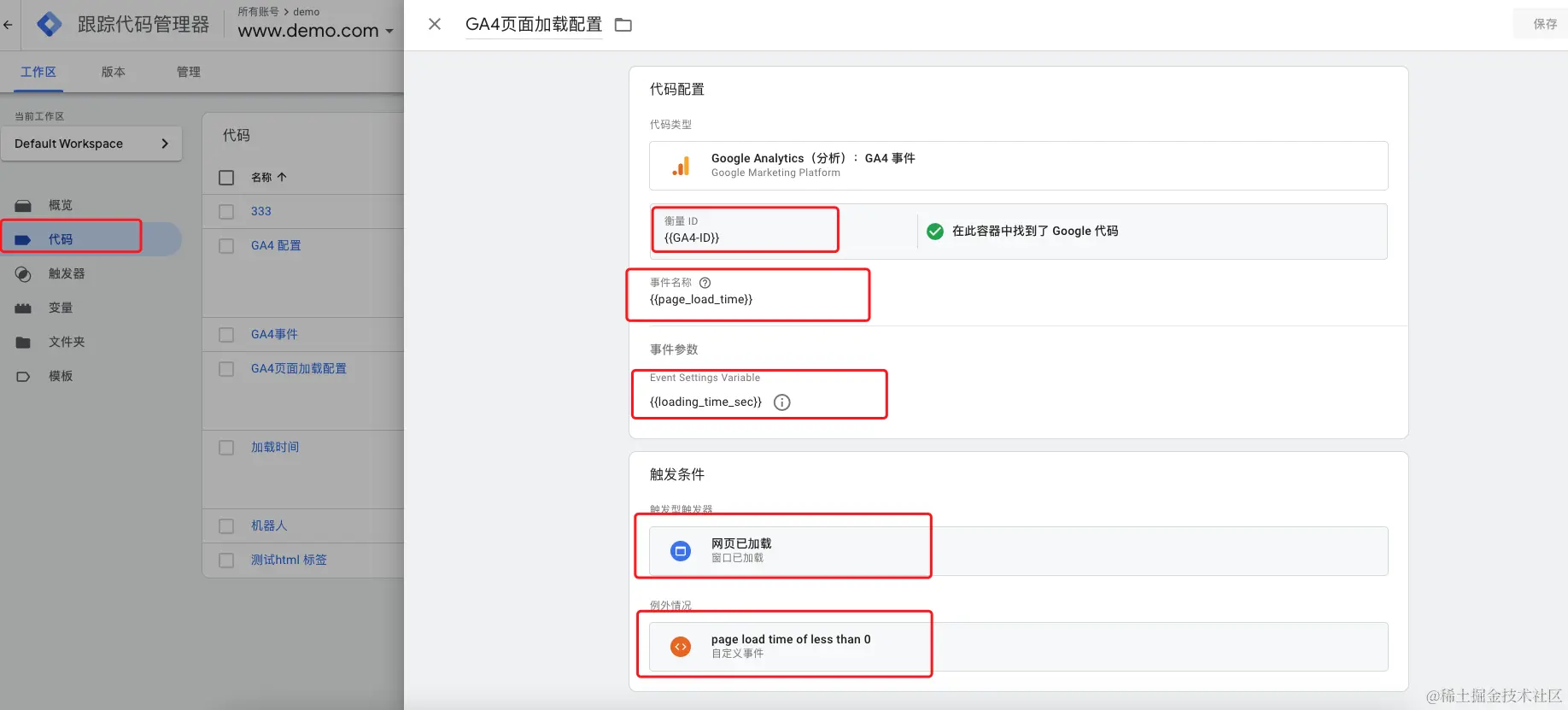Image resolution: width=1568 pixels, height=710 pixels.
Task: Edit the tag name GA4页面加载配置
Action: tap(534, 25)
